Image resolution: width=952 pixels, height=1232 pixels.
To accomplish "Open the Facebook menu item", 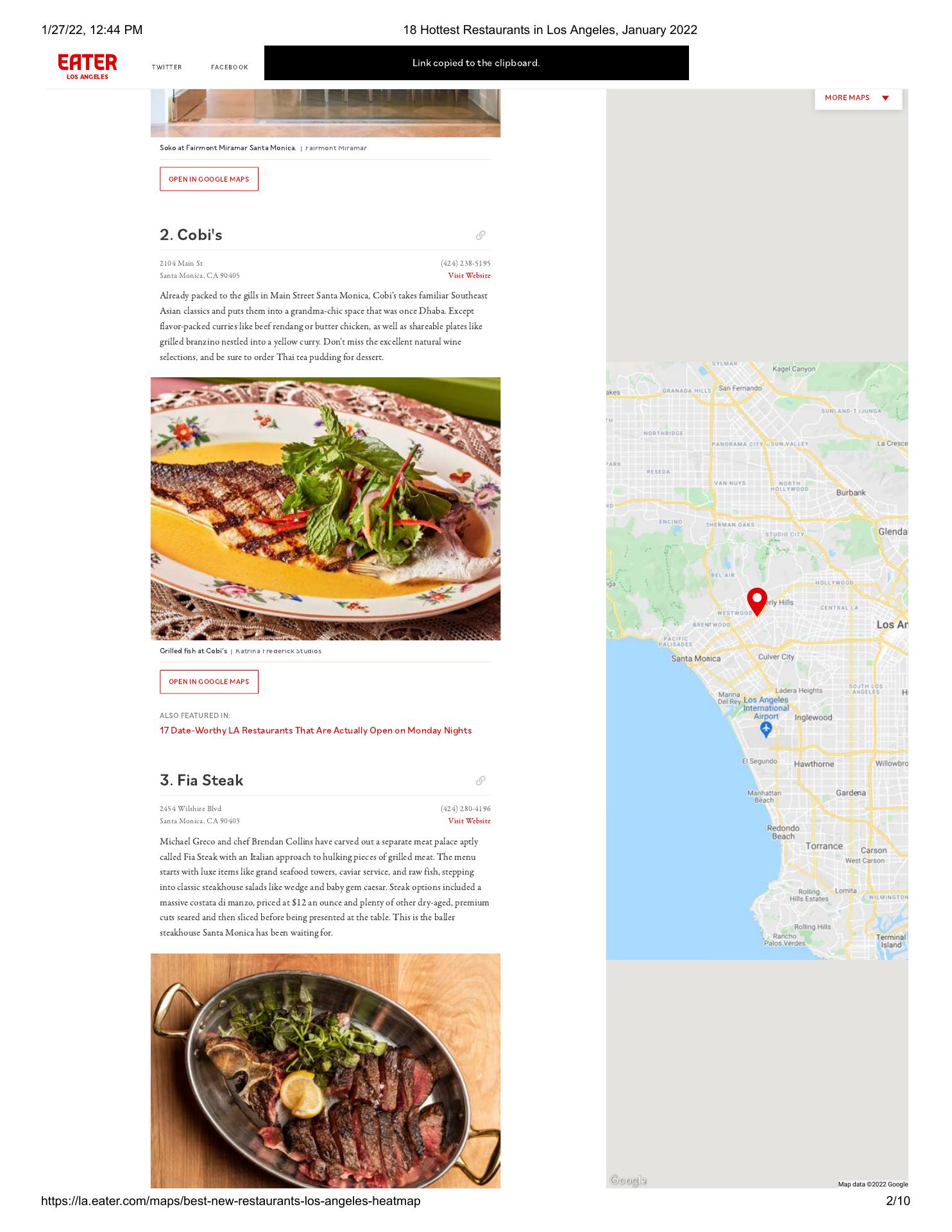I will pyautogui.click(x=229, y=67).
